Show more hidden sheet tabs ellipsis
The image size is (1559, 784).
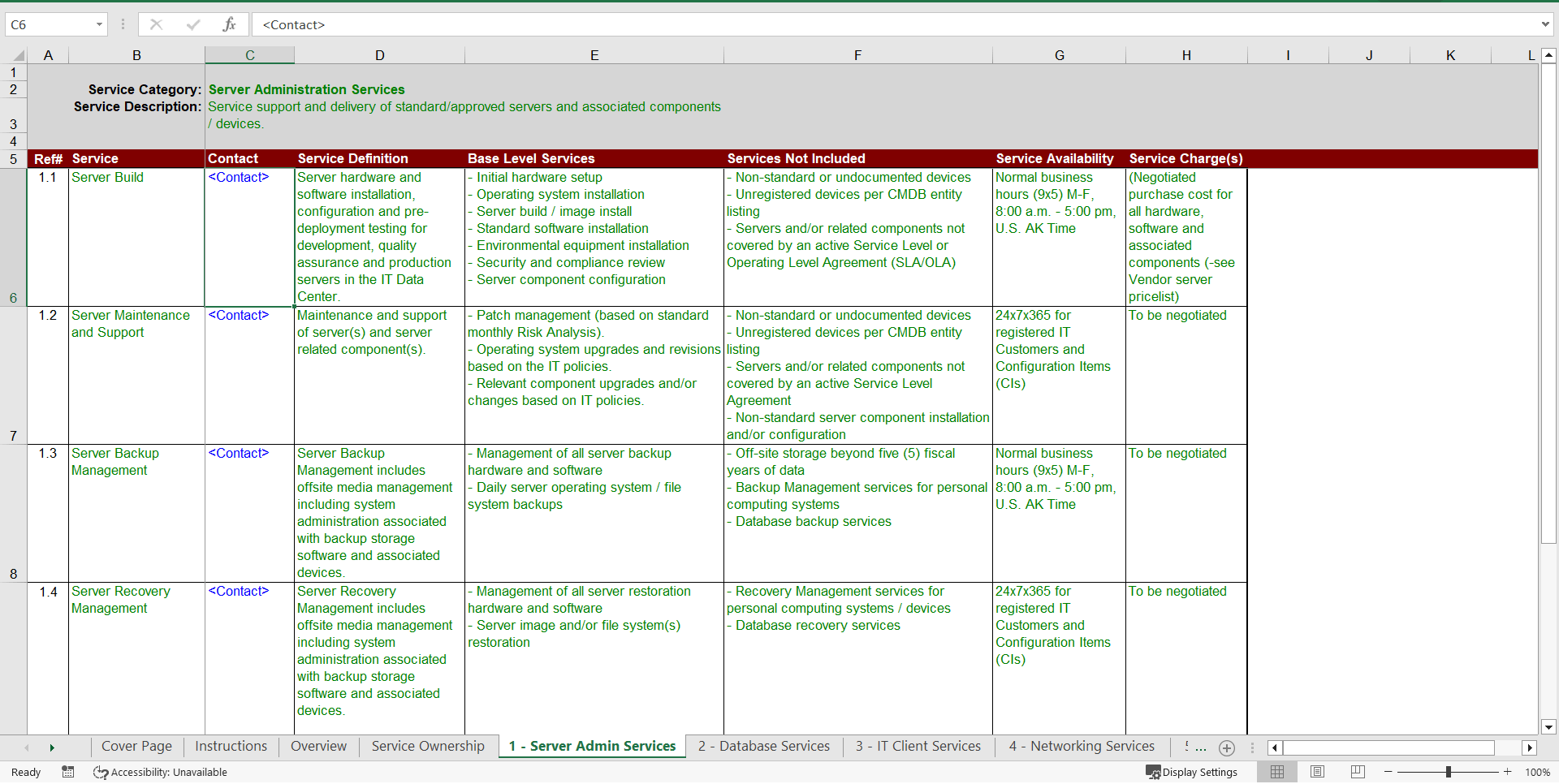click(x=1201, y=747)
